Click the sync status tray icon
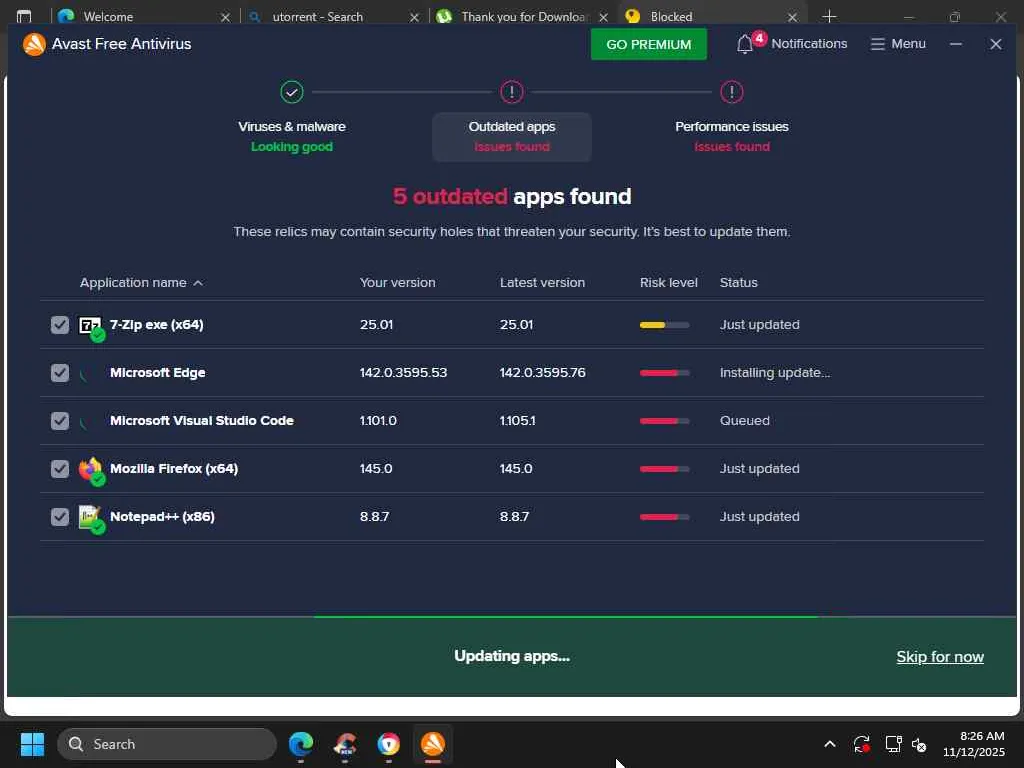This screenshot has height=768, width=1024. pos(861,744)
